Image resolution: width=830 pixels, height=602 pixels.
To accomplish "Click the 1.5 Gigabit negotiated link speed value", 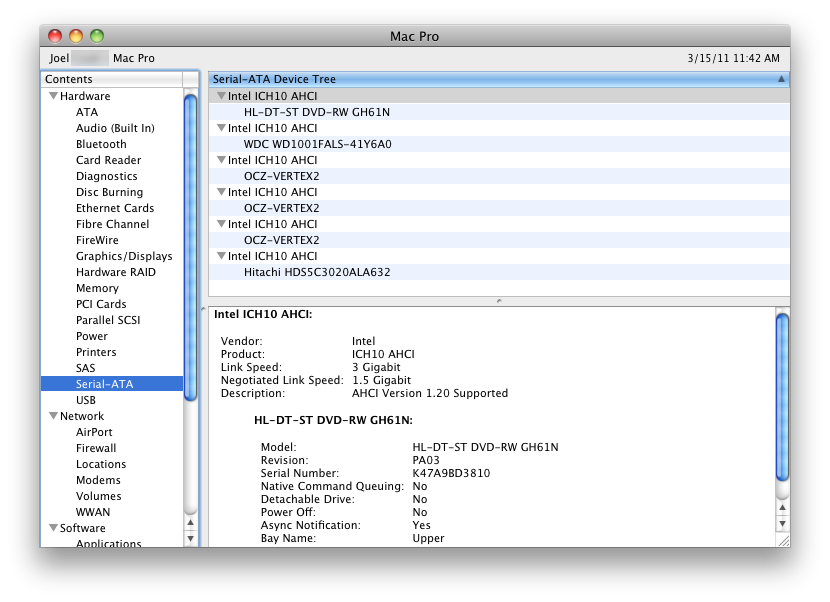I will tap(382, 380).
